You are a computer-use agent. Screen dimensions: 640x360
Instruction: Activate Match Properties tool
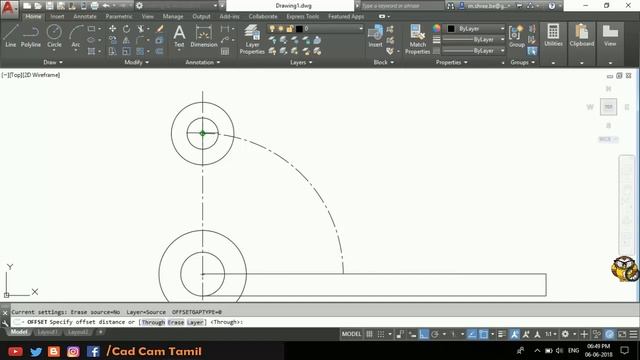click(x=417, y=39)
